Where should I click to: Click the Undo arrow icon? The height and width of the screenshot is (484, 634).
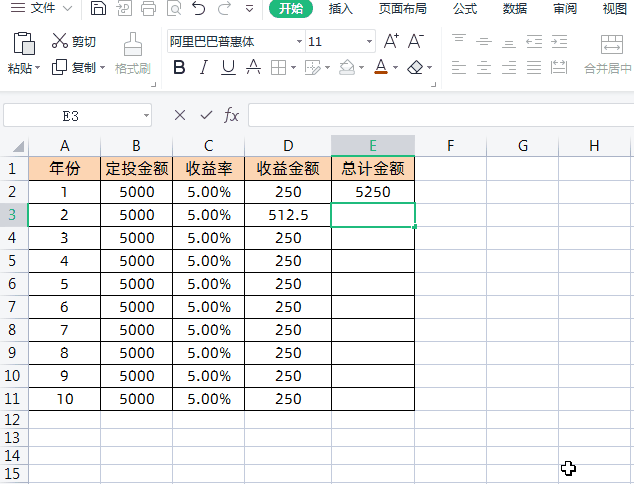coord(198,9)
